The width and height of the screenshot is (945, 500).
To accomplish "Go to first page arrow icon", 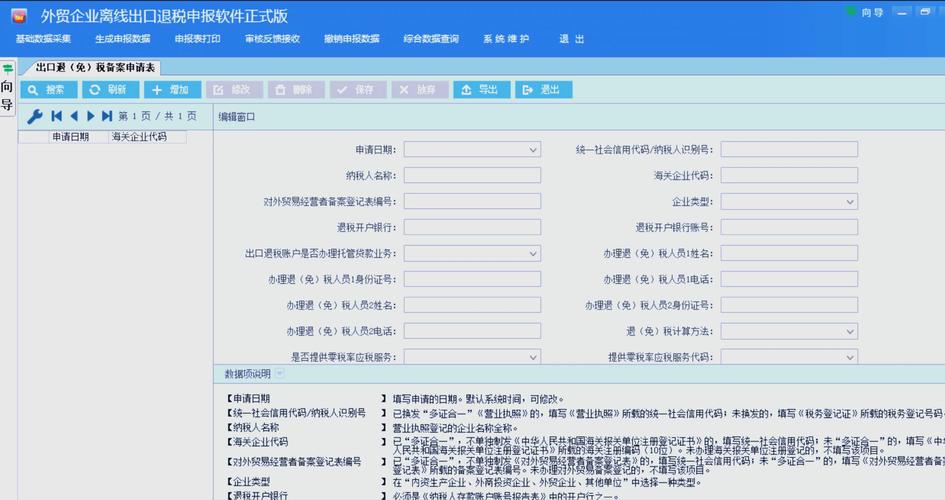I will tap(57, 116).
